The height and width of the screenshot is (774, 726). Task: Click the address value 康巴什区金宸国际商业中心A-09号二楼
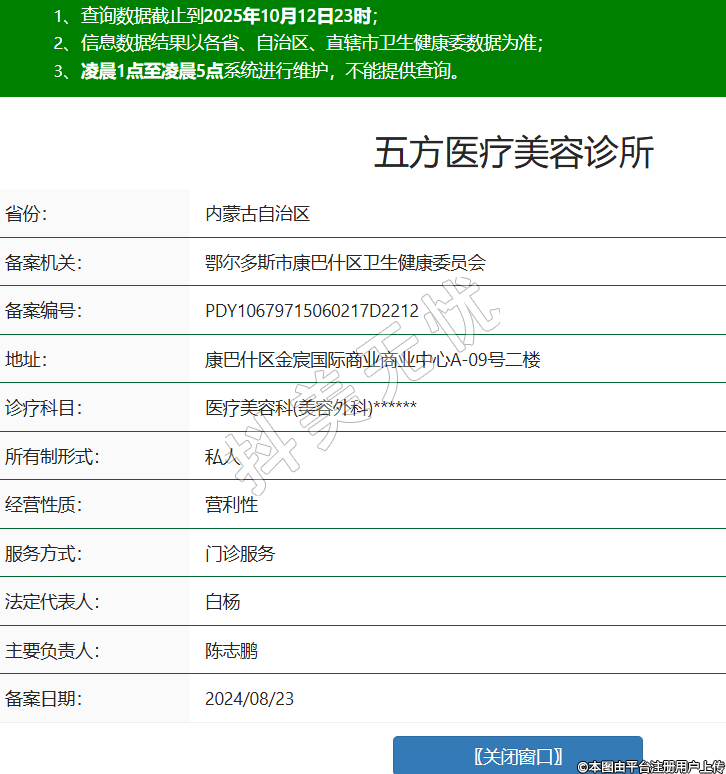[x=372, y=360]
